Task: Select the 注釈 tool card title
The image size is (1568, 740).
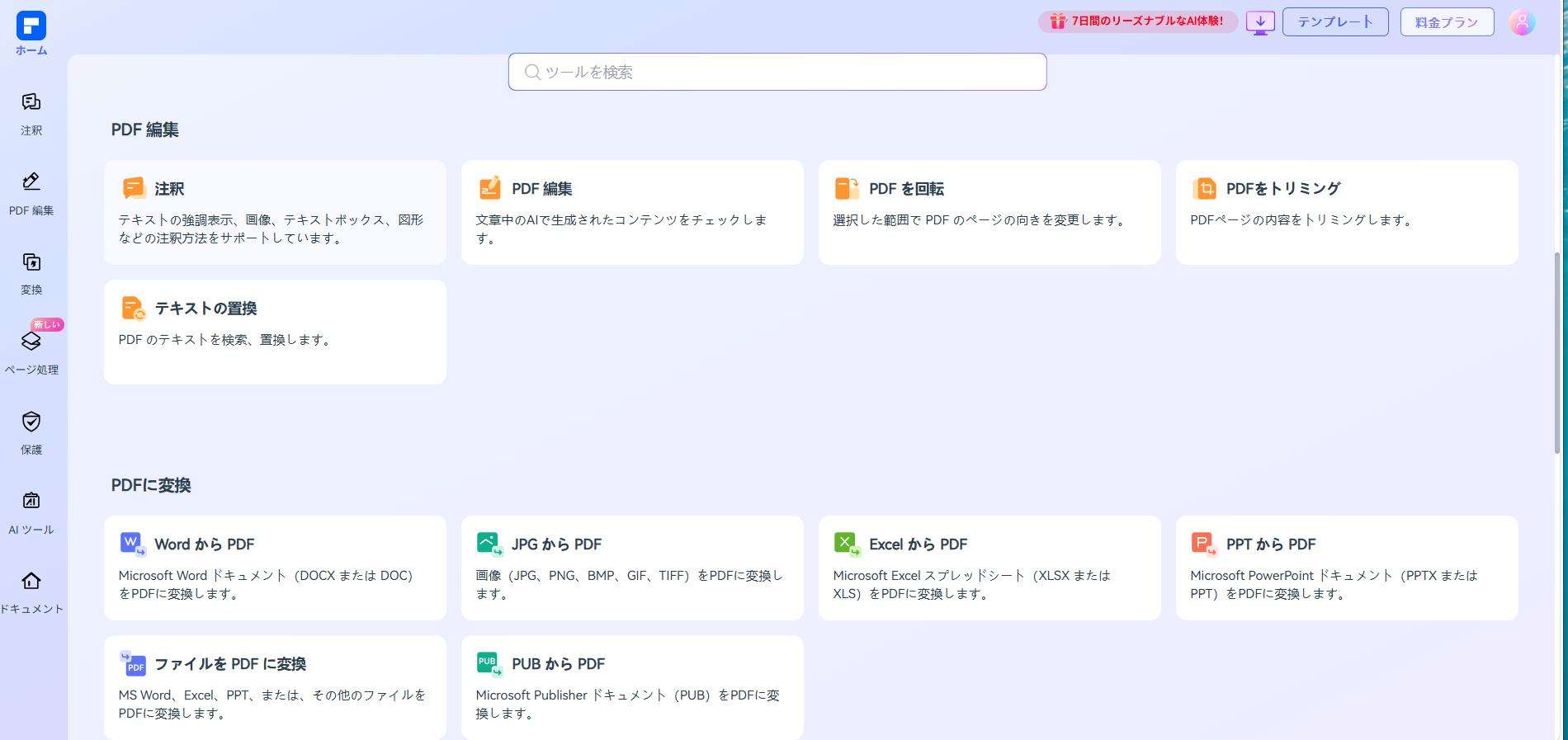Action: pyautogui.click(x=169, y=189)
